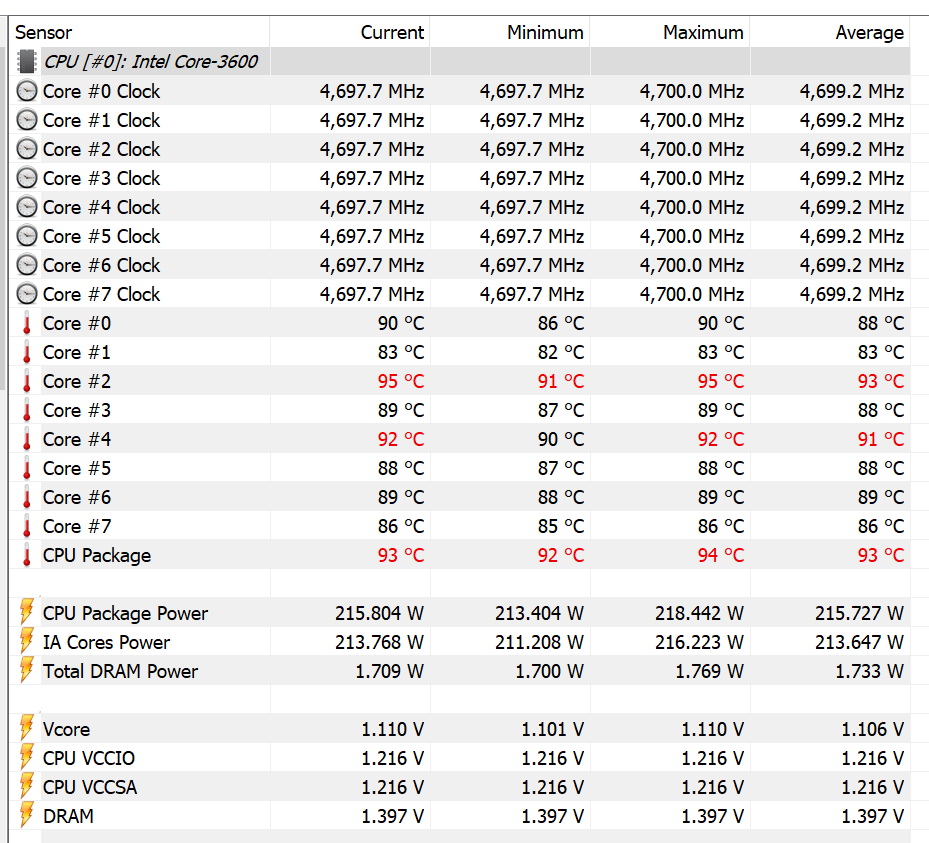Click the Vcore average value 1.106 V
929x843 pixels.
coord(873,729)
